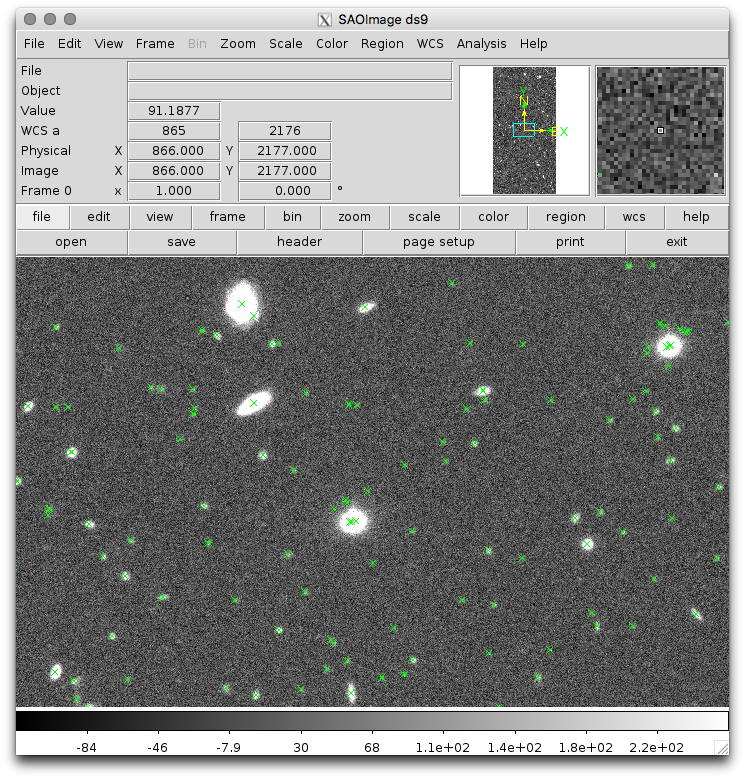745x779 pixels.
Task: Click the window resize grip corner
Action: [x=721, y=748]
